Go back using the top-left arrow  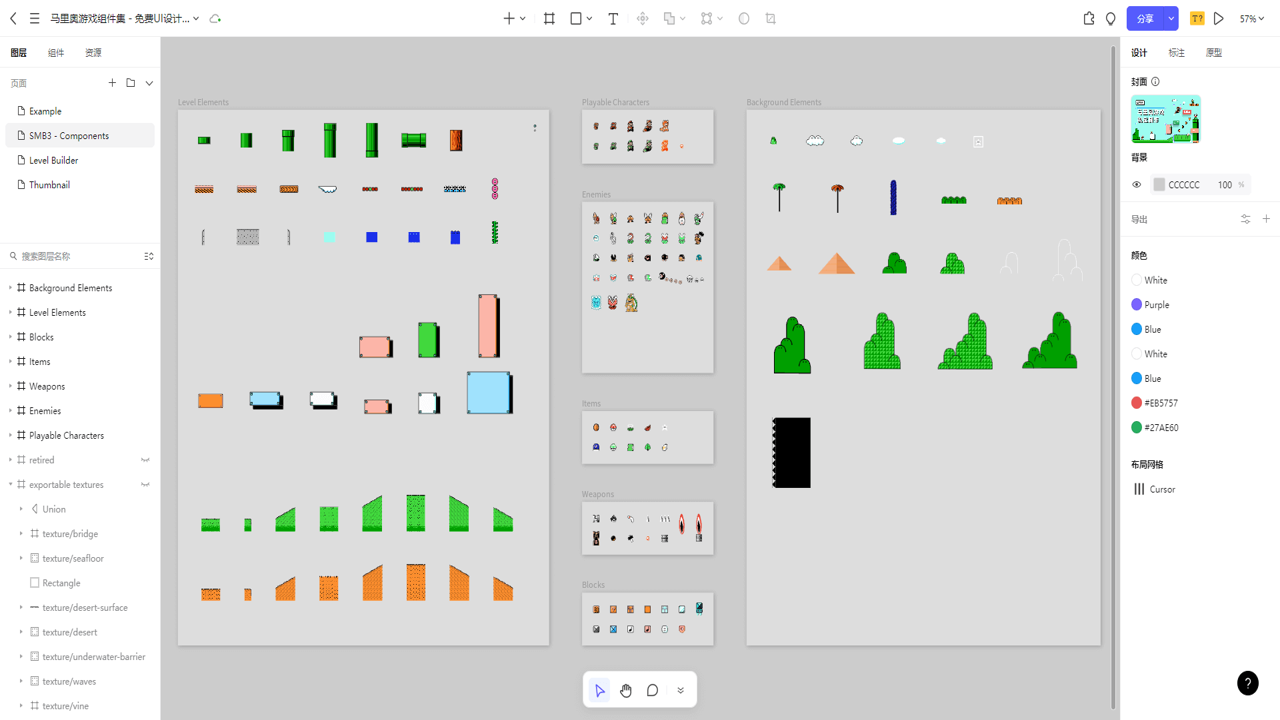(13, 18)
